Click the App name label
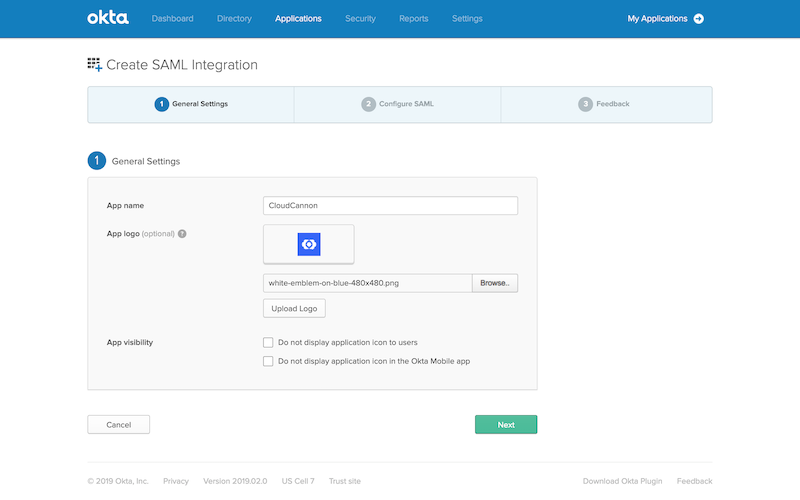Screen dimensions: 800x500 [x=125, y=206]
